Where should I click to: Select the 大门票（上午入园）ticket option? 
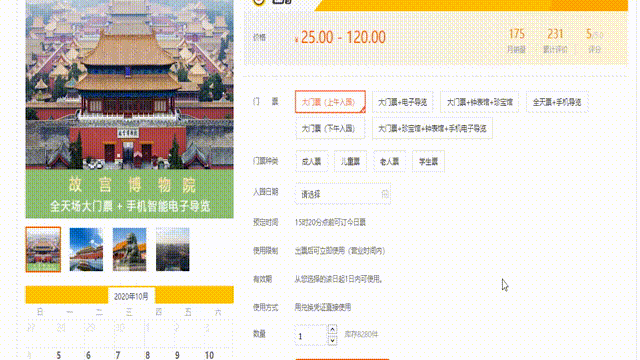click(x=330, y=102)
